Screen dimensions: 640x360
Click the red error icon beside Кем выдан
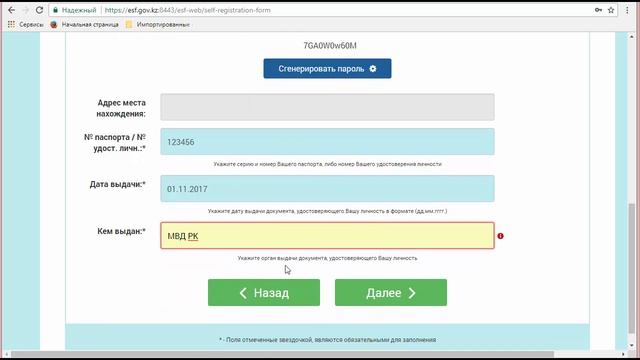pos(500,236)
